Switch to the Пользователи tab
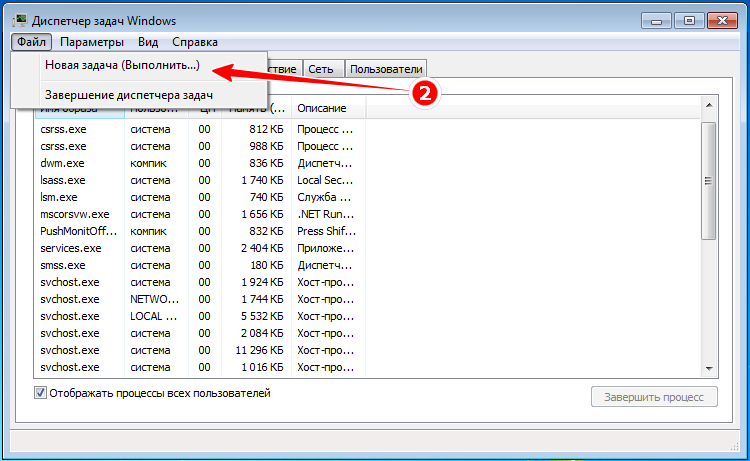 click(x=386, y=69)
